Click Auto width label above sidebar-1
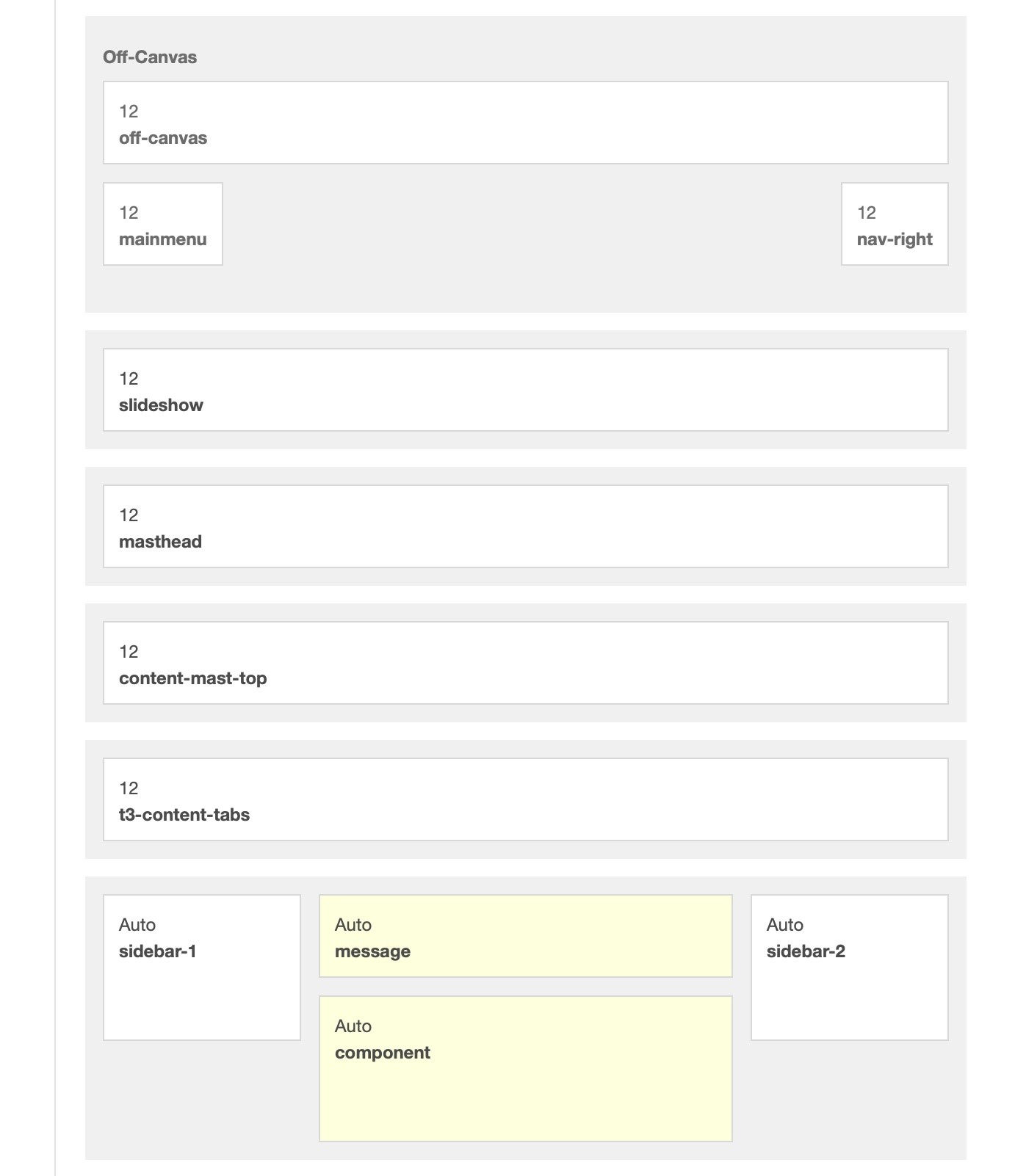 [x=137, y=925]
